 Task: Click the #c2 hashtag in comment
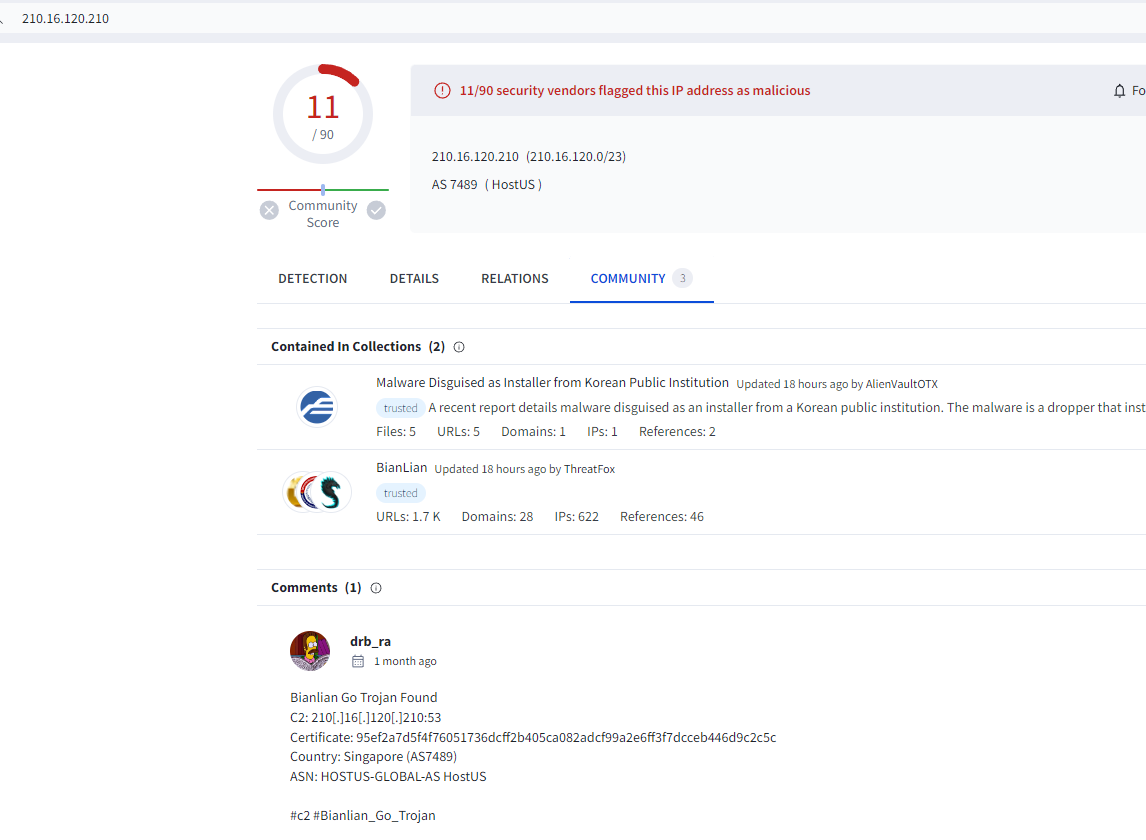coord(300,815)
